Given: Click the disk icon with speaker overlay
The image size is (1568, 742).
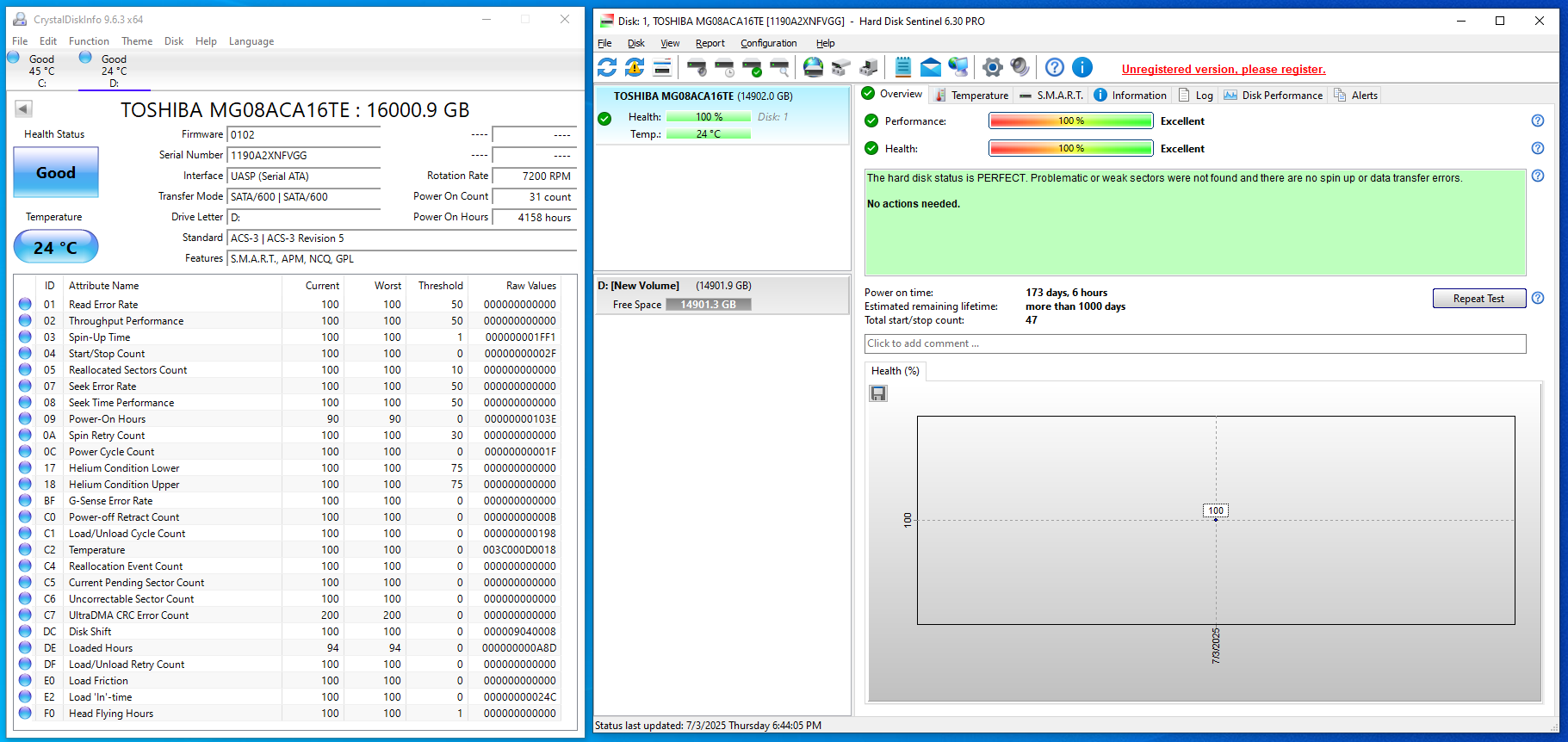Looking at the screenshot, I should (697, 67).
